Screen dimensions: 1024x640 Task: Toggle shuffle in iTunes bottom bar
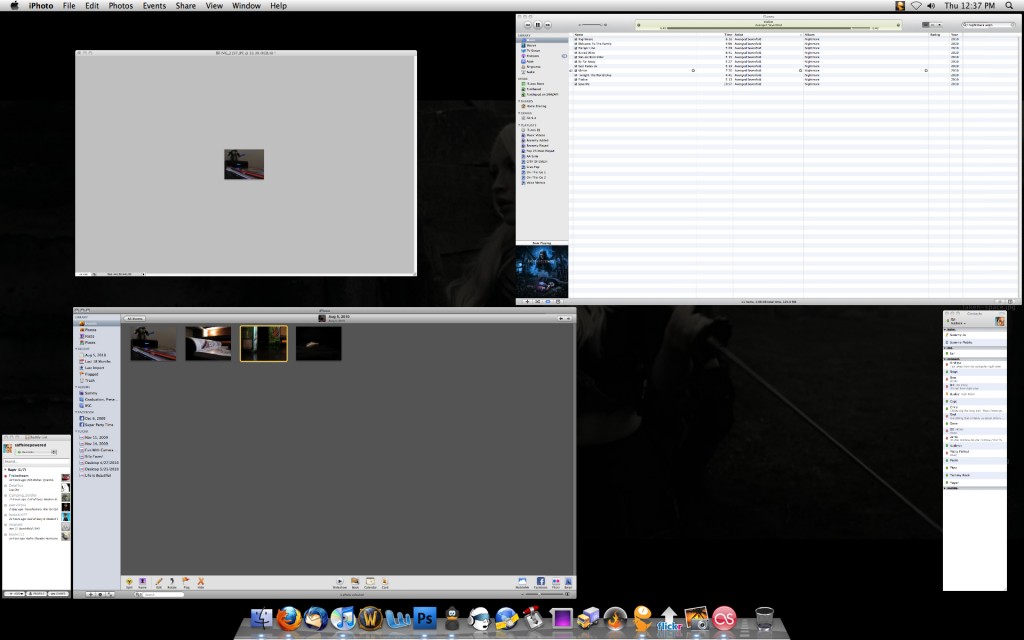pos(537,302)
